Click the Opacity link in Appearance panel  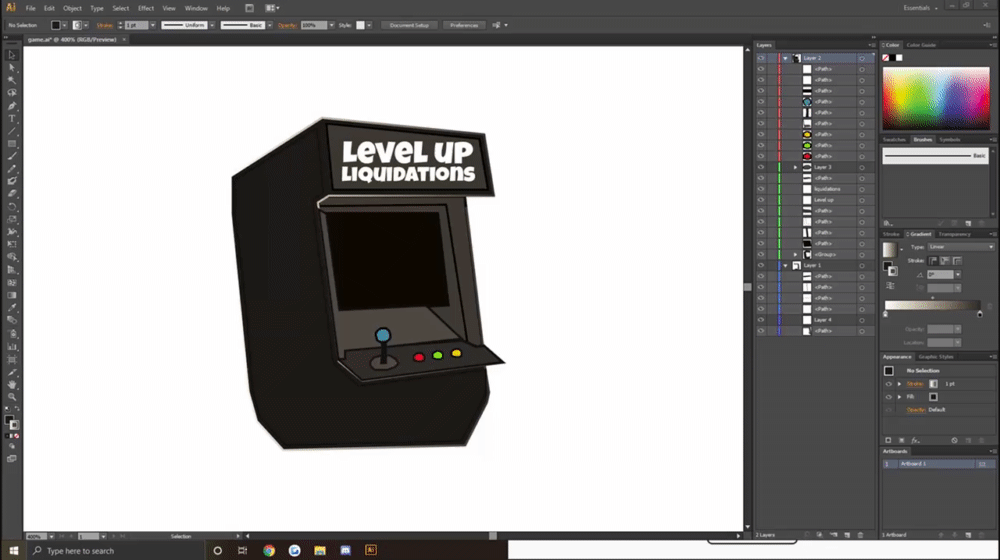click(916, 409)
